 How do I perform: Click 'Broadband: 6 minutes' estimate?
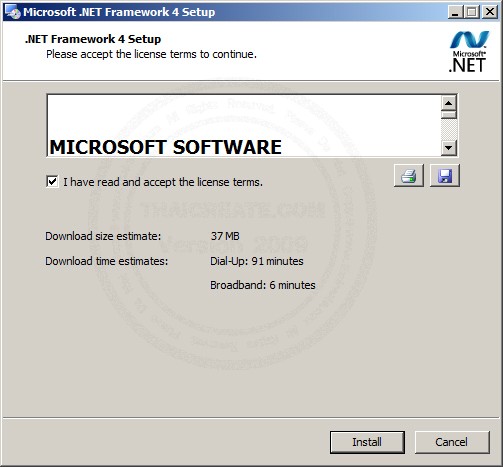[263, 285]
